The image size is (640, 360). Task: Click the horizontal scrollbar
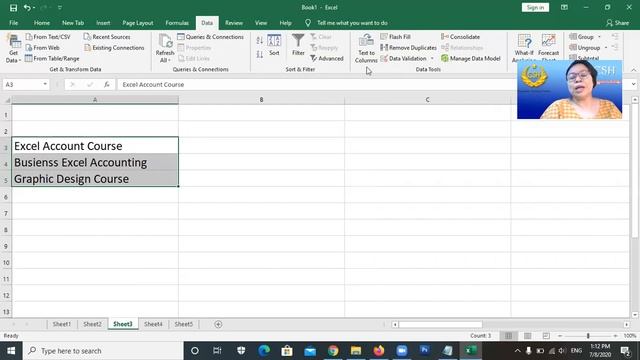(441, 324)
